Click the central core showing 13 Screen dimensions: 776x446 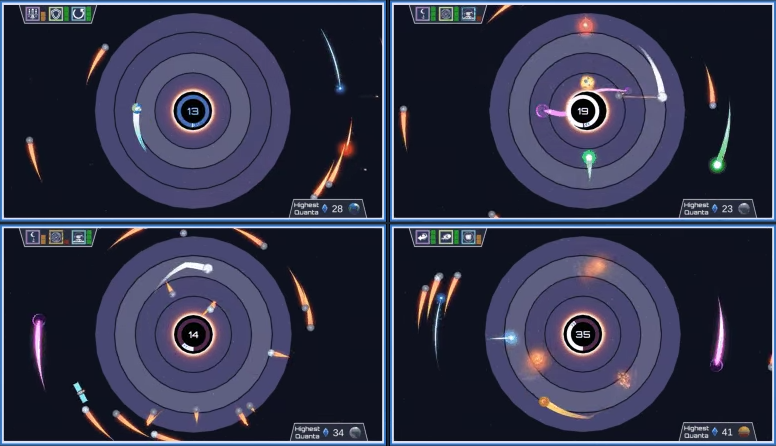tap(193, 111)
